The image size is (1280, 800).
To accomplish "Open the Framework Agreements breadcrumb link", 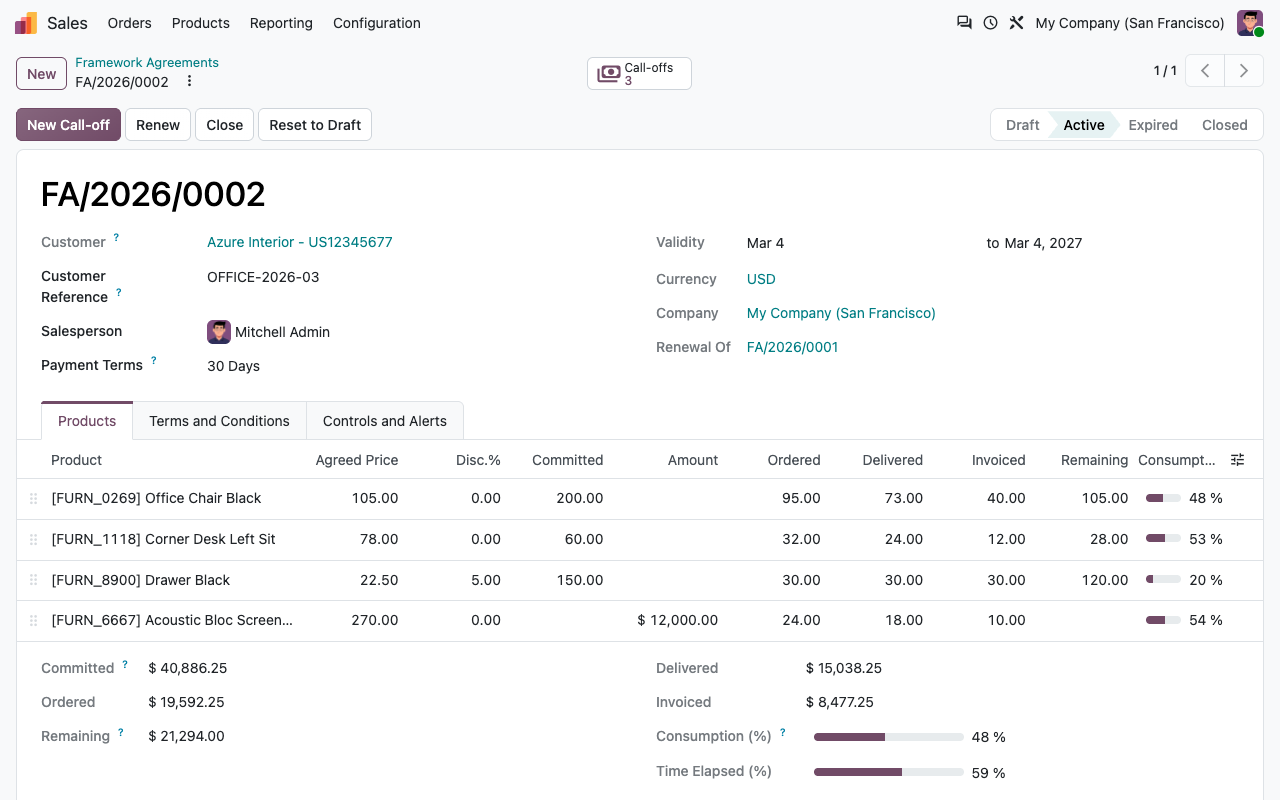I will click(147, 62).
